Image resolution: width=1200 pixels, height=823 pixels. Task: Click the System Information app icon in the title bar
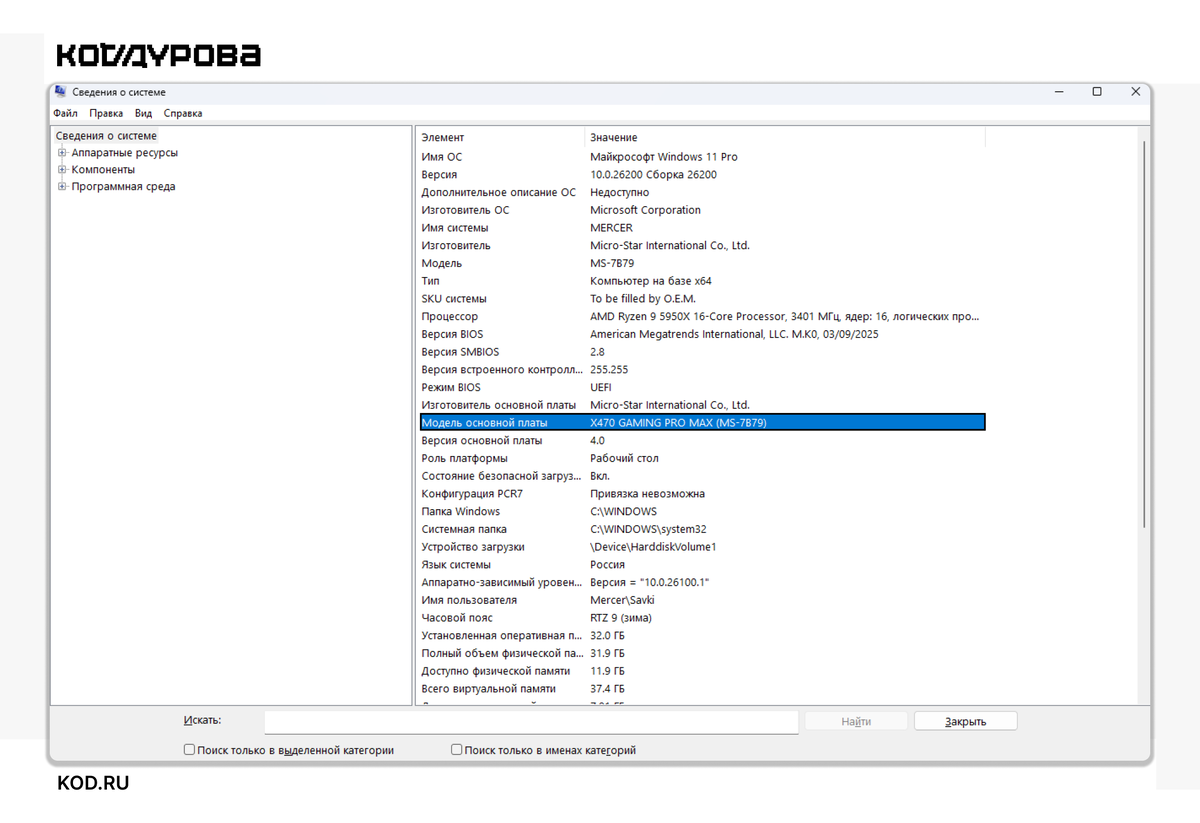[61, 91]
